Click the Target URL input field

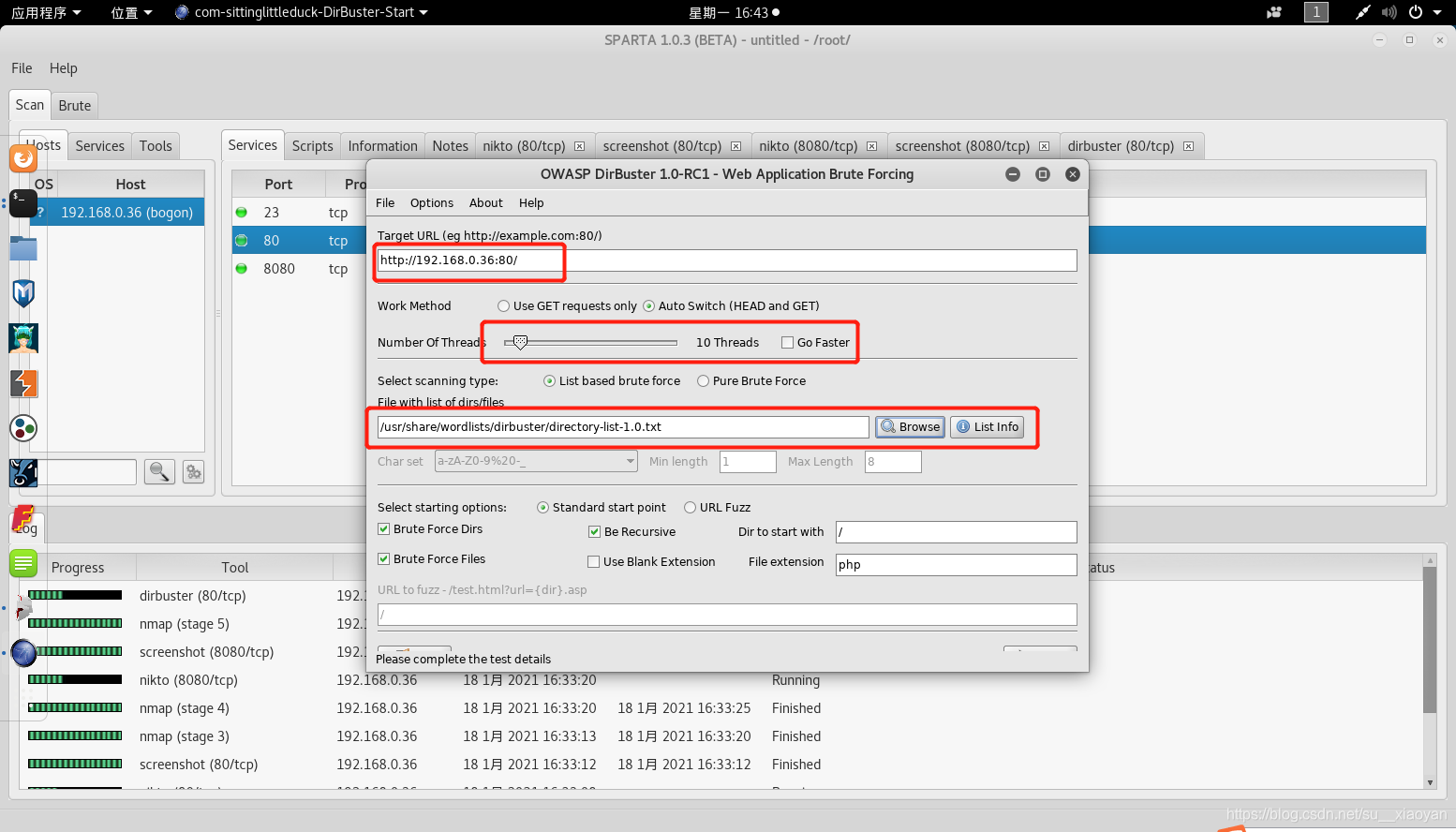[727, 260]
